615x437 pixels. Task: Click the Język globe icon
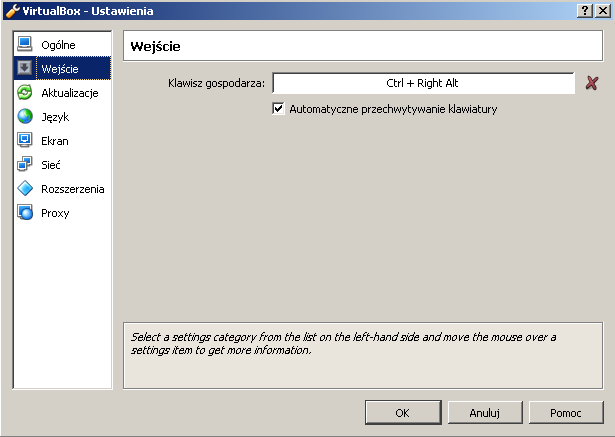(x=25, y=117)
